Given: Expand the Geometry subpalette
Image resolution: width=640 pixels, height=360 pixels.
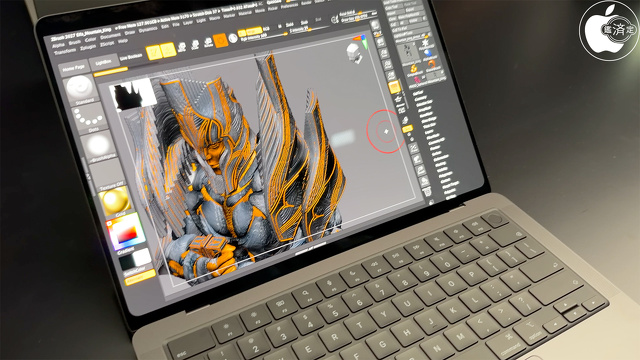Looking at the screenshot, I should pos(420,98).
